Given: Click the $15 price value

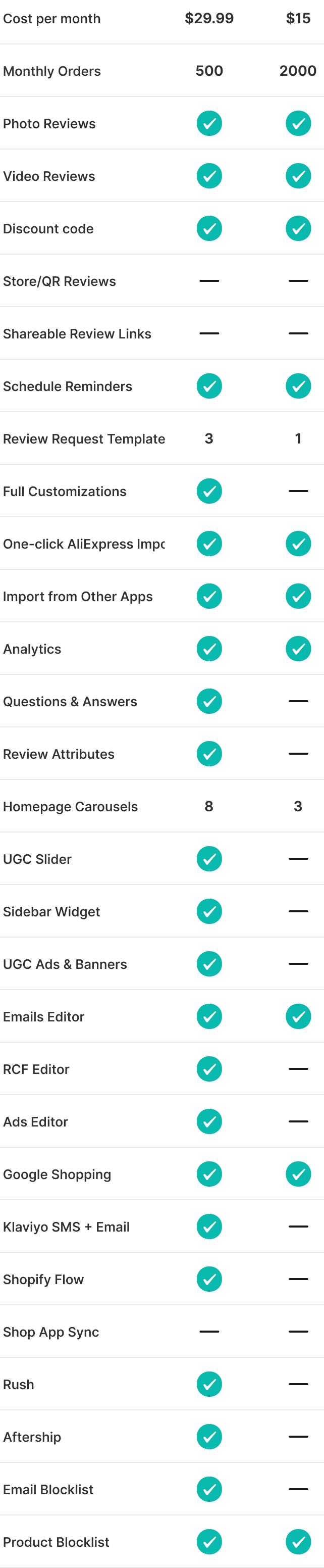Looking at the screenshot, I should click(298, 18).
